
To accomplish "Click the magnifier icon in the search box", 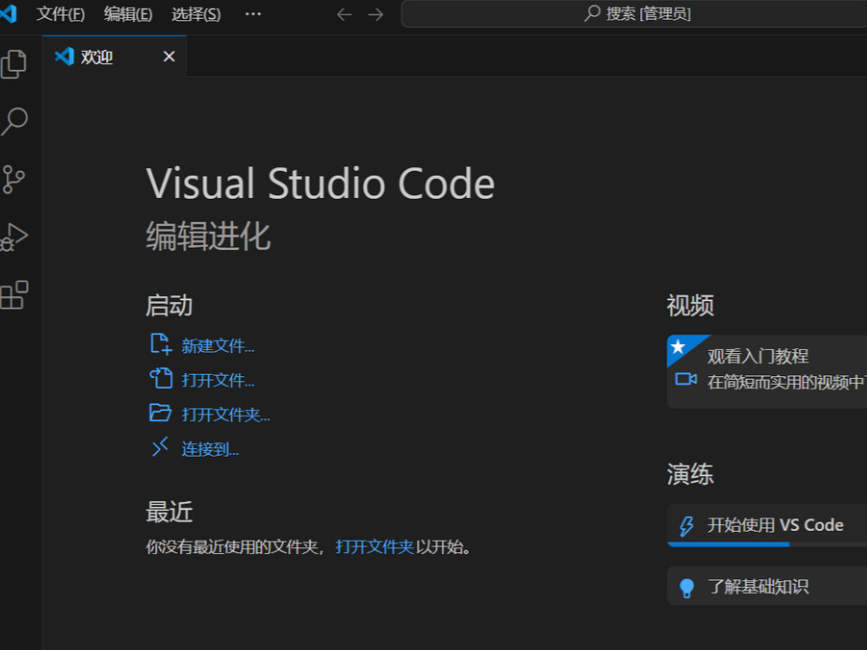I will [x=592, y=13].
